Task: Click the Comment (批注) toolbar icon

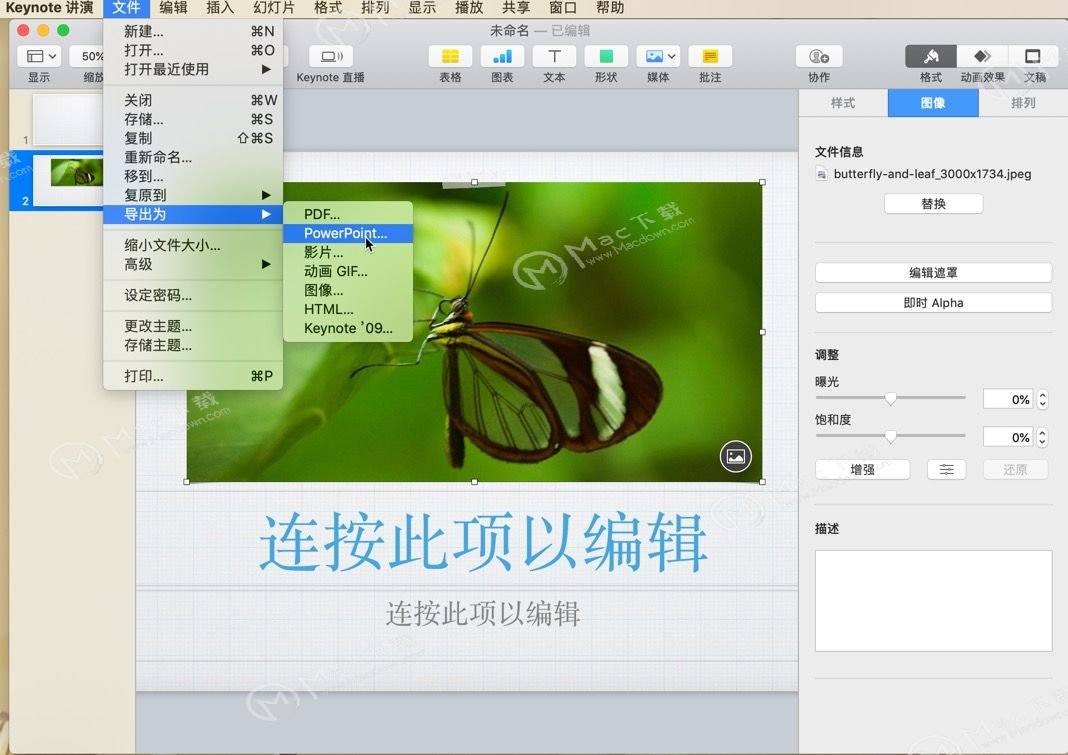Action: tap(710, 57)
